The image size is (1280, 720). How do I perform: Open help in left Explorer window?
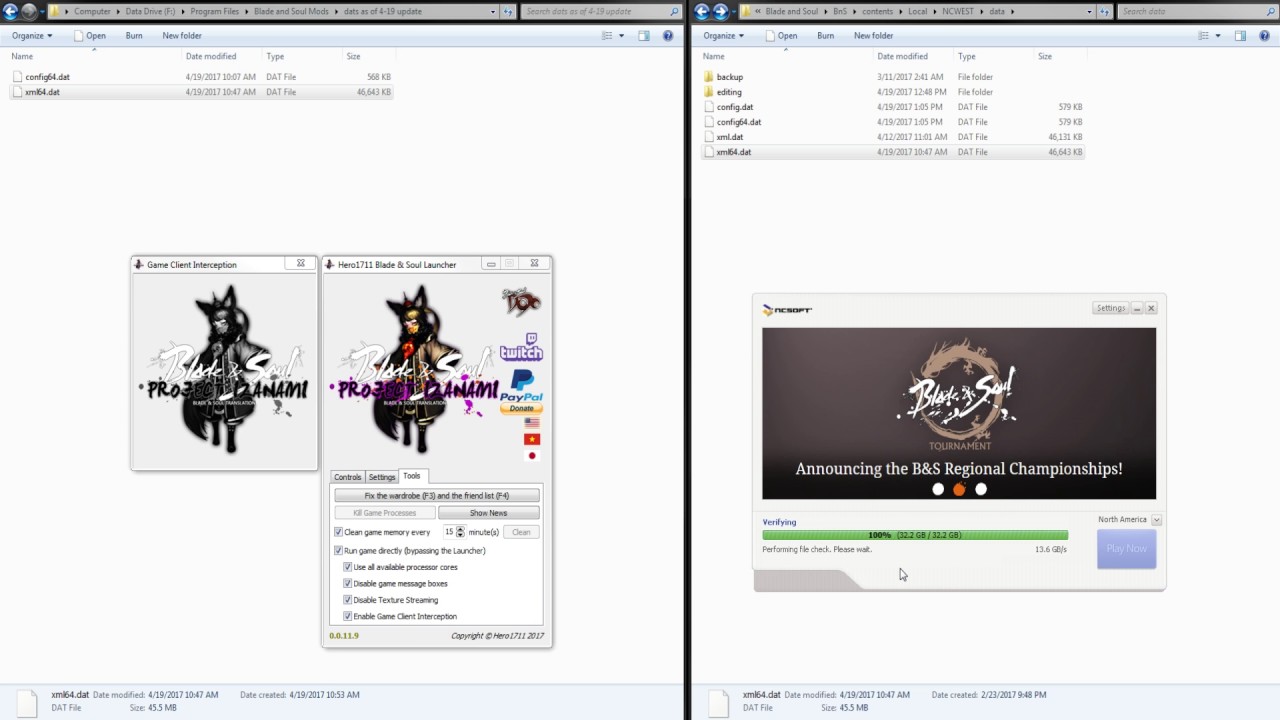tap(668, 36)
